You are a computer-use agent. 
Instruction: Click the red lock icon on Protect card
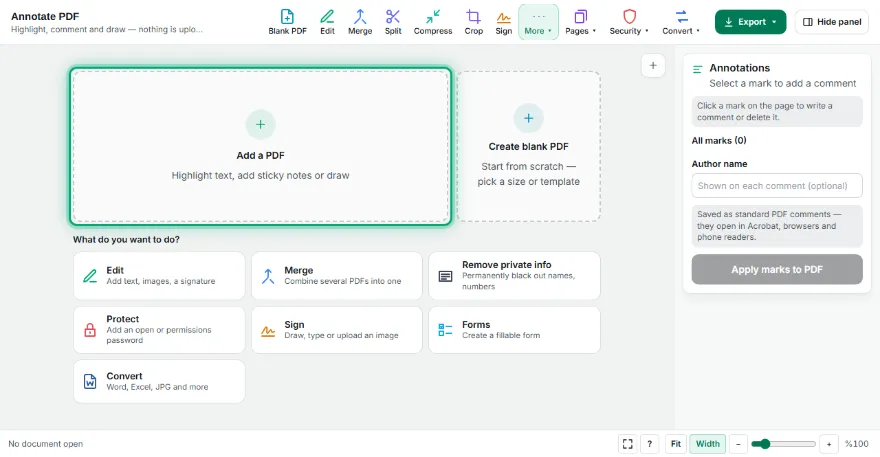pos(90,330)
